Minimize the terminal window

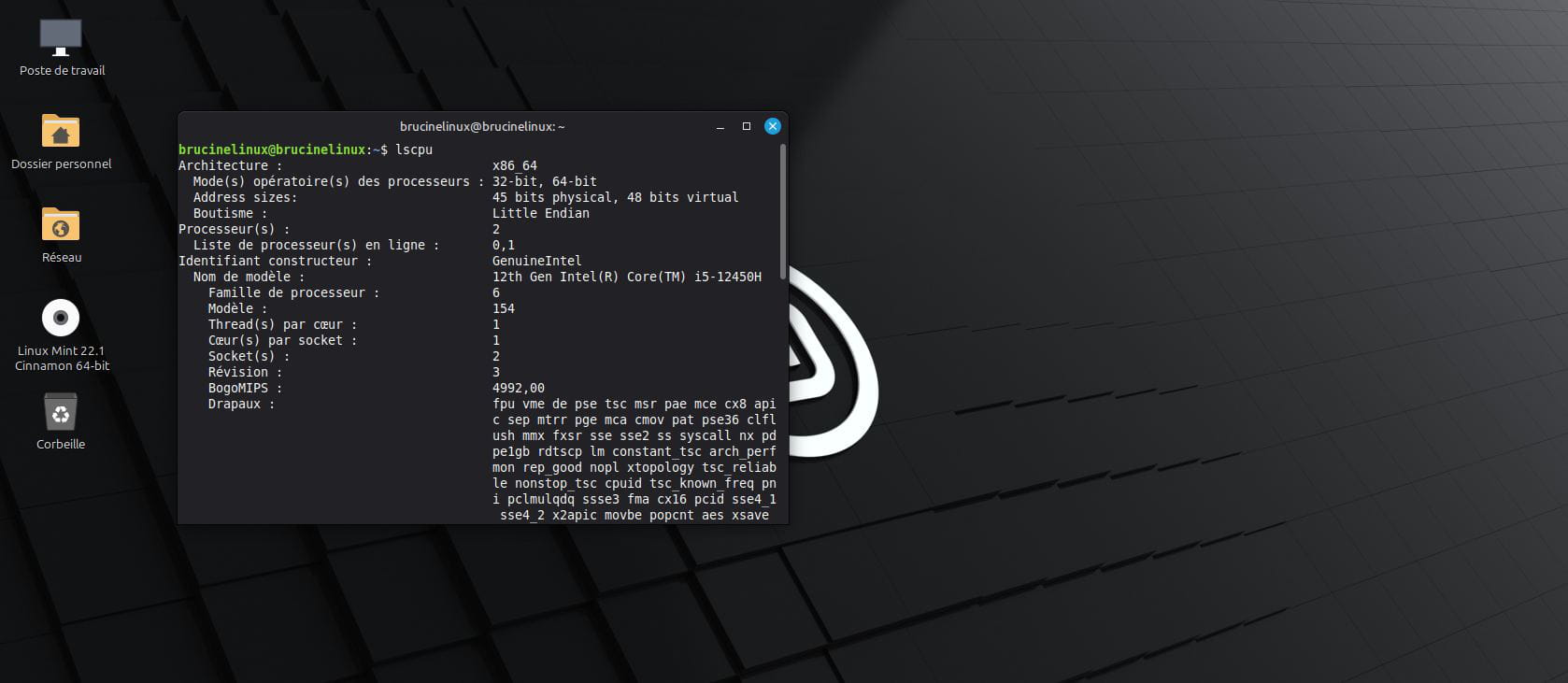720,126
